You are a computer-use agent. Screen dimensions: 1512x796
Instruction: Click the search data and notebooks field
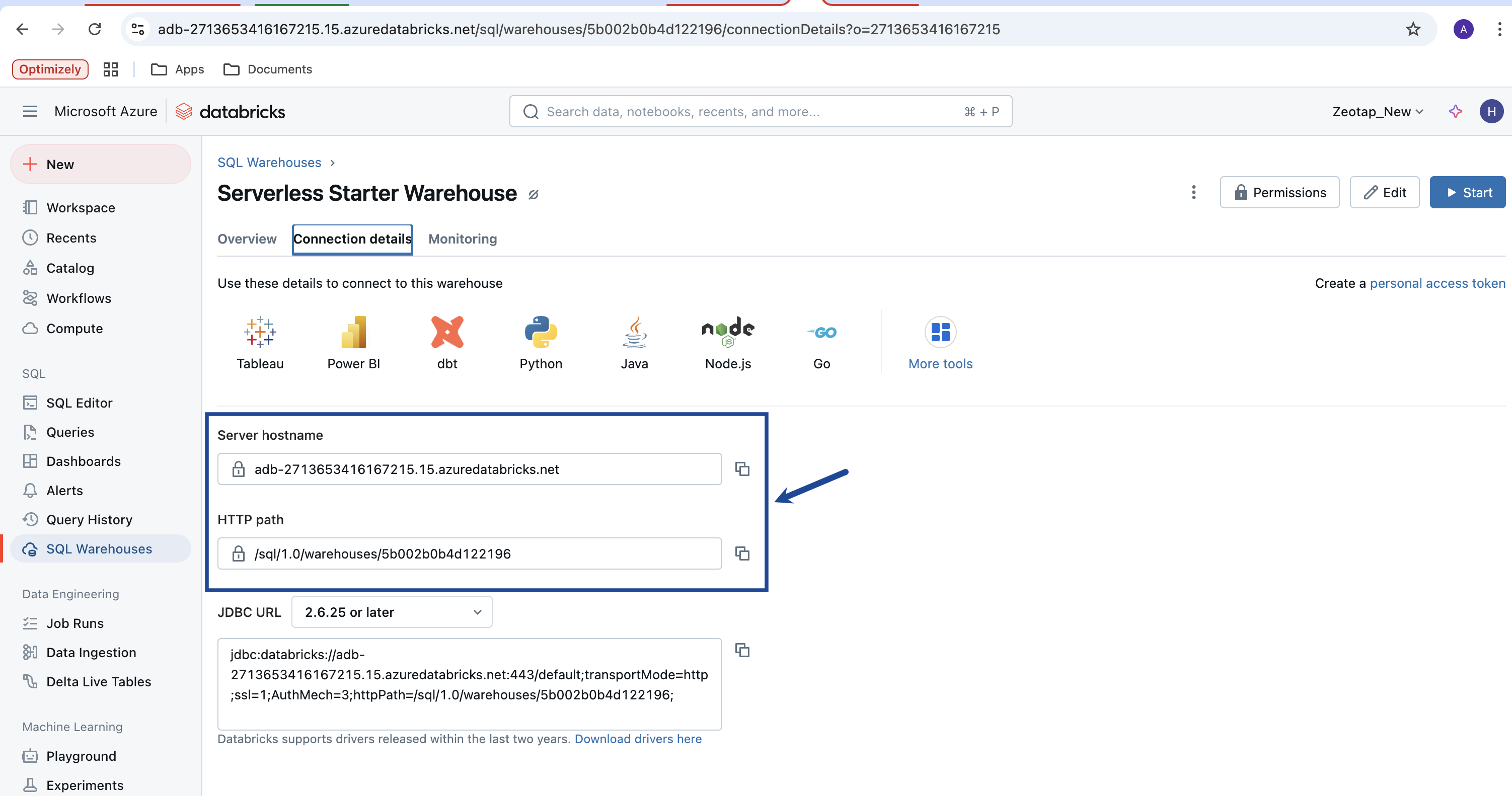point(751,112)
